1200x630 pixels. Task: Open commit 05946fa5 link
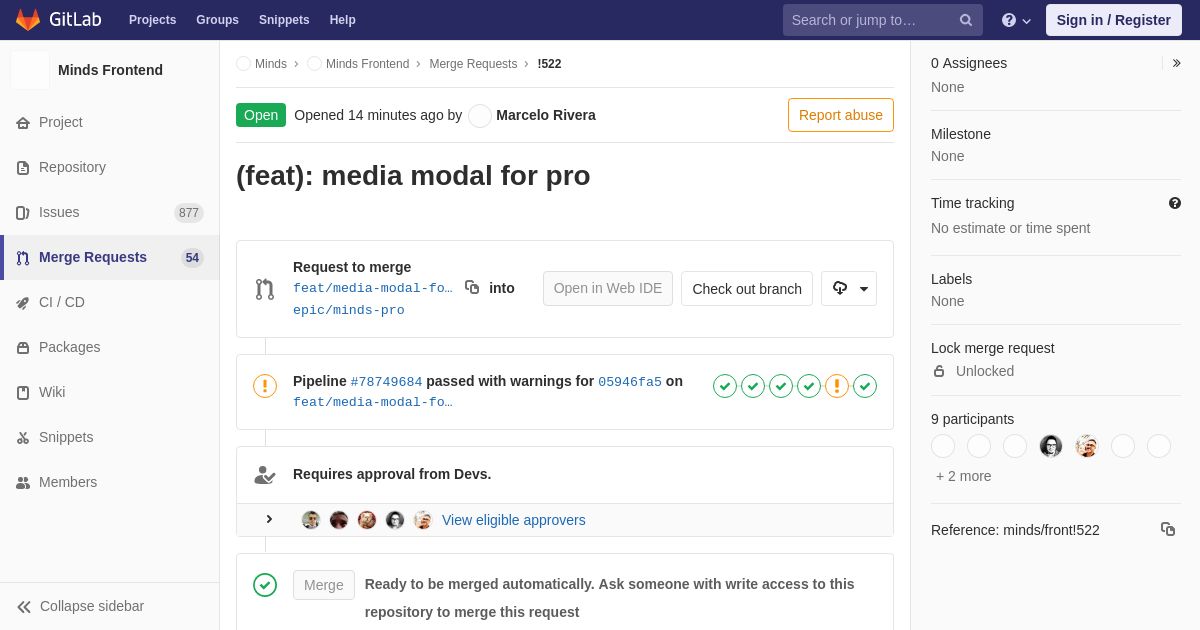630,382
